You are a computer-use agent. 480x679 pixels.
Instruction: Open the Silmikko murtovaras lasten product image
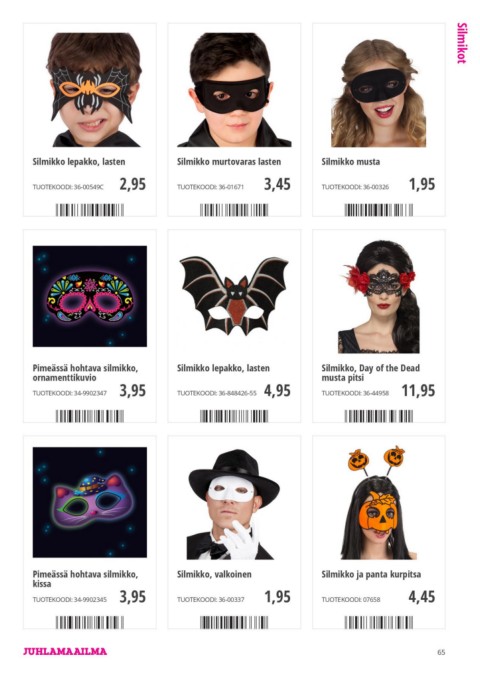click(234, 90)
